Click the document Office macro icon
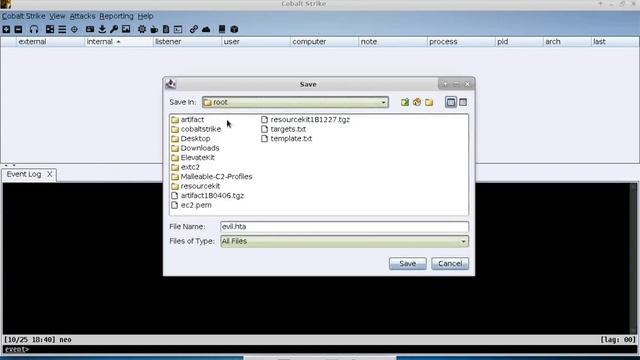The width and height of the screenshot is (640, 360). coord(166,29)
